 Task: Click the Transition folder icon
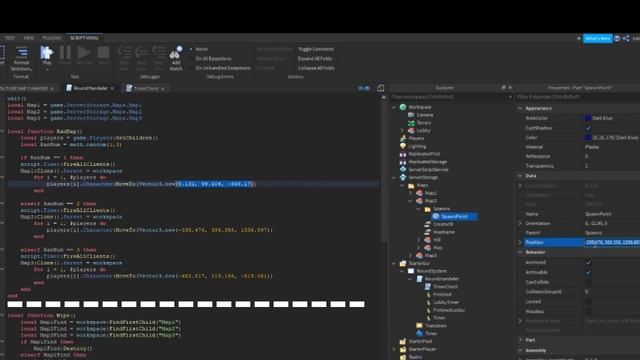tap(419, 325)
